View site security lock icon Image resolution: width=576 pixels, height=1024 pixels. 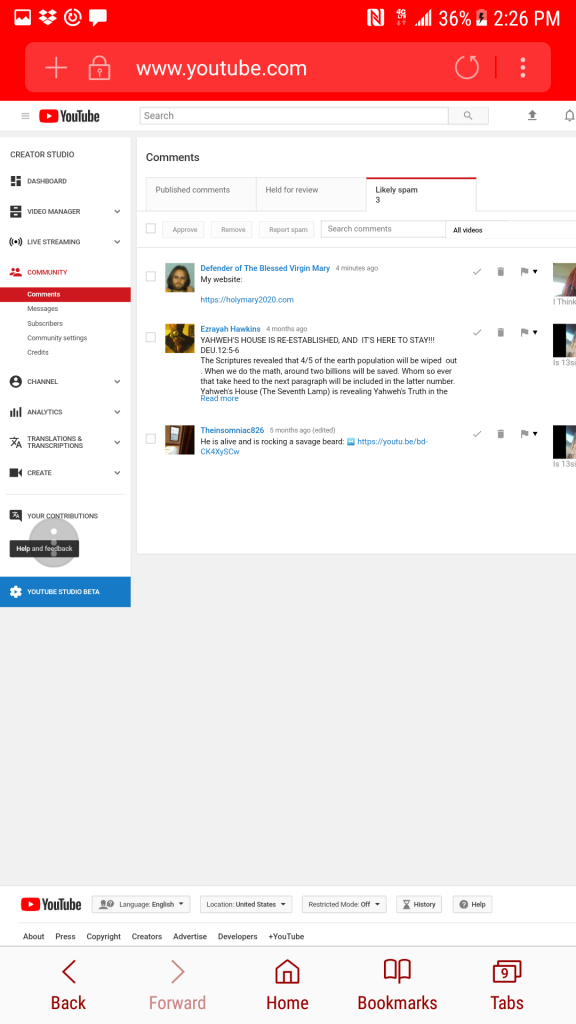(99, 67)
